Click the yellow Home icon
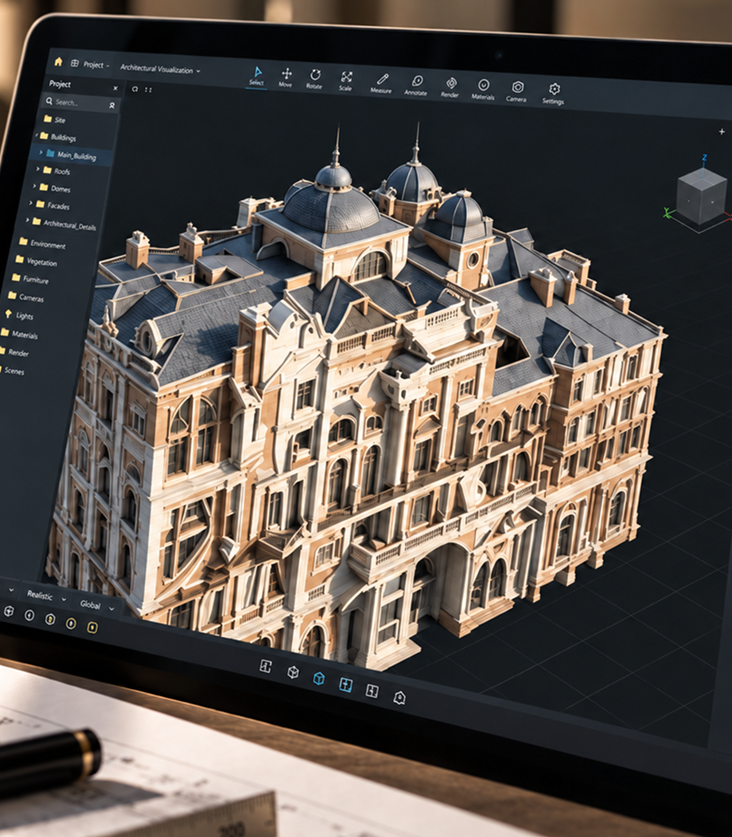This screenshot has height=837, width=732. pos(58,61)
